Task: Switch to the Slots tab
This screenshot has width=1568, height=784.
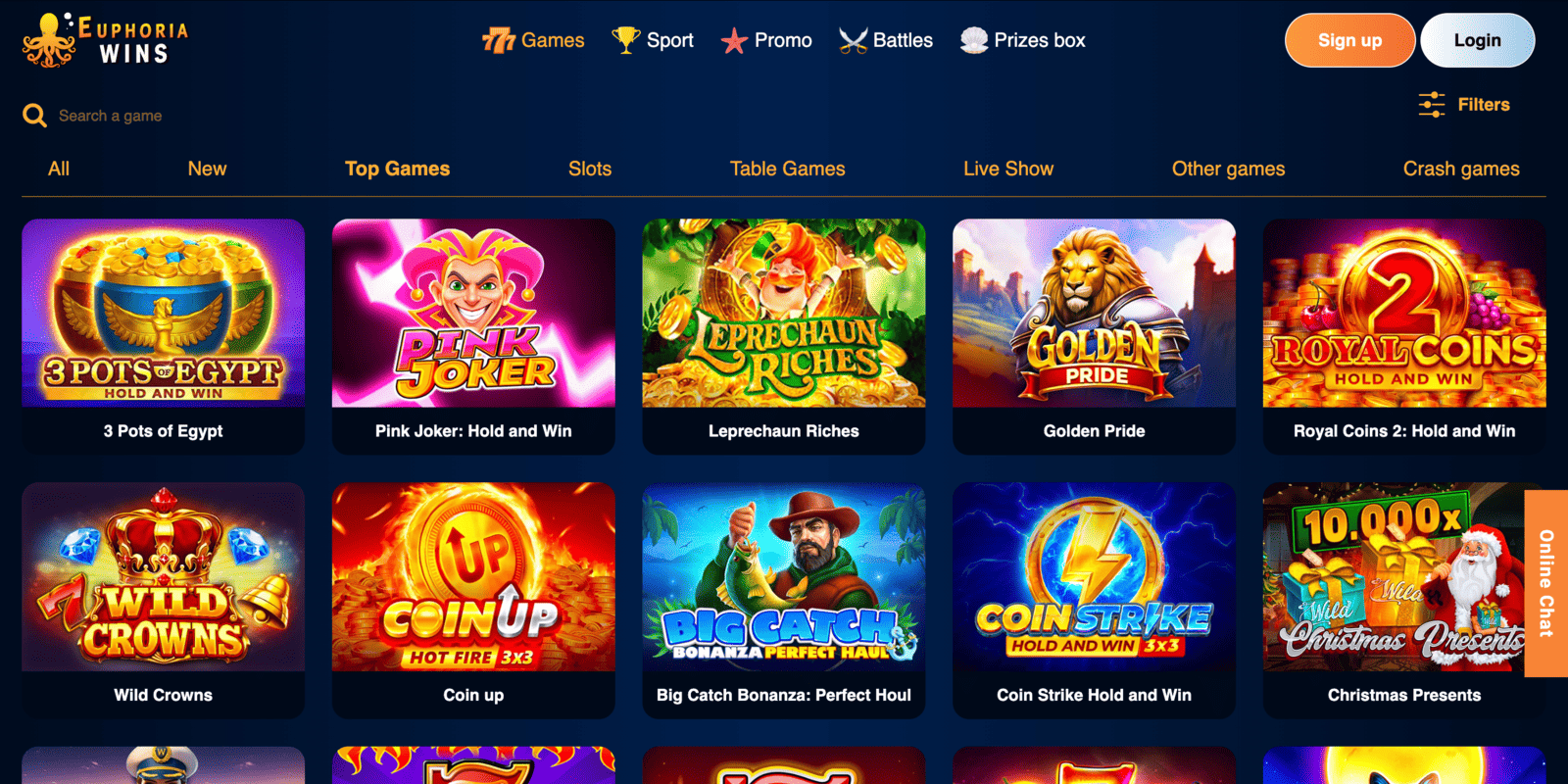Action: (590, 169)
